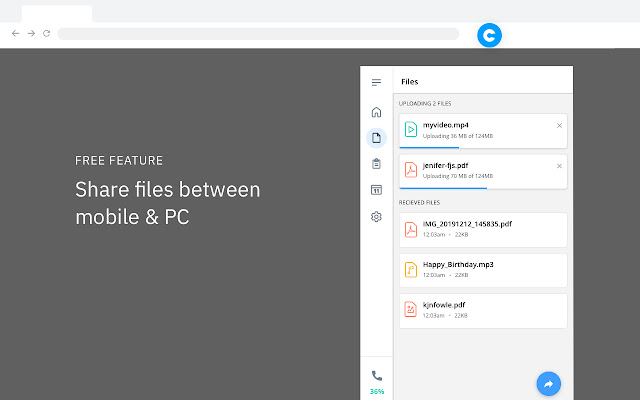640x400 pixels.
Task: Click the jenifer-fjs.pdf PDF icon
Action: [410, 170]
